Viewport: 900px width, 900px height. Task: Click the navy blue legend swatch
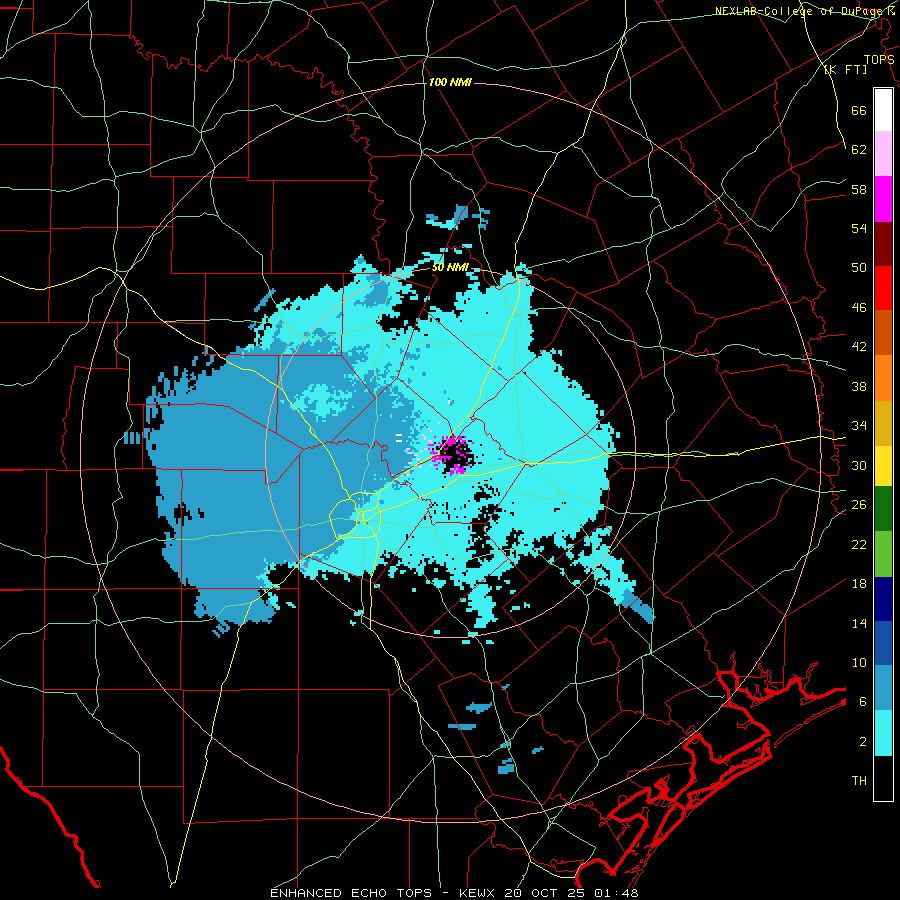click(883, 599)
